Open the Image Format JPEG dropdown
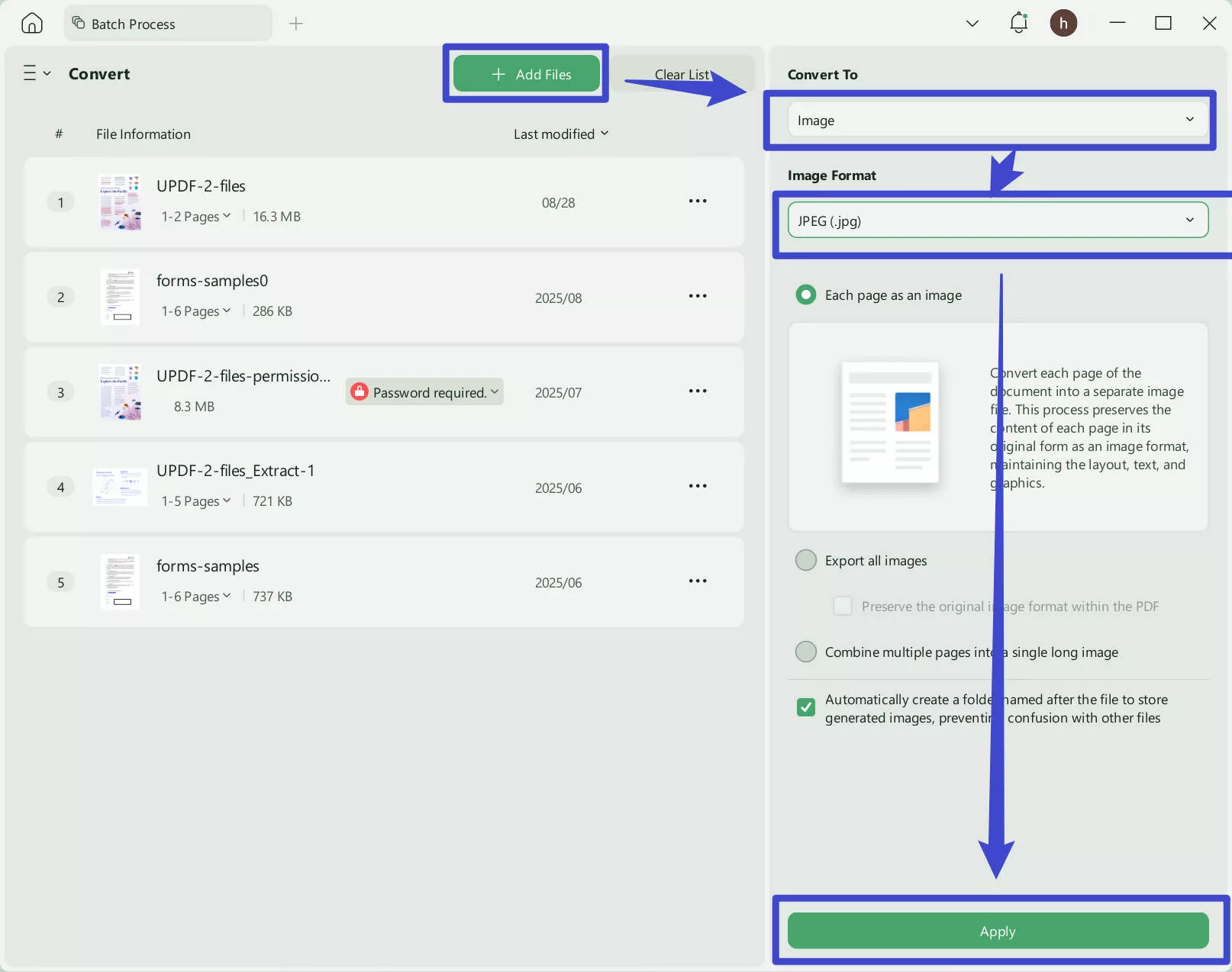This screenshot has height=972, width=1232. click(x=996, y=221)
